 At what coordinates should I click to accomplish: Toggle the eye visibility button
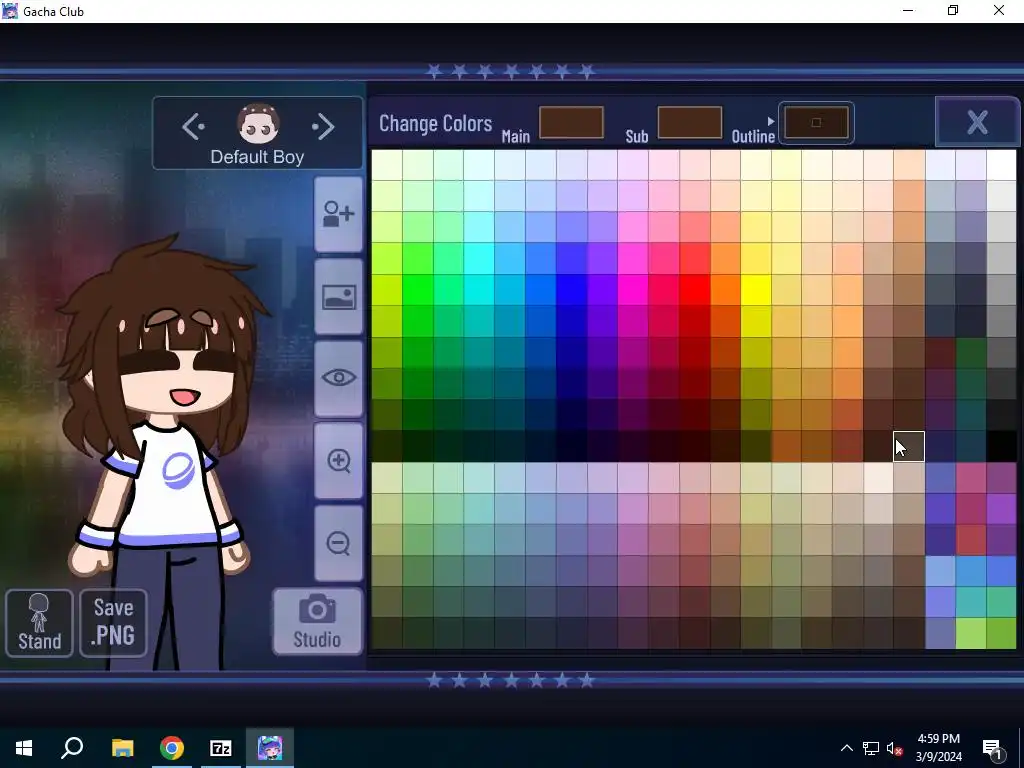[x=338, y=378]
